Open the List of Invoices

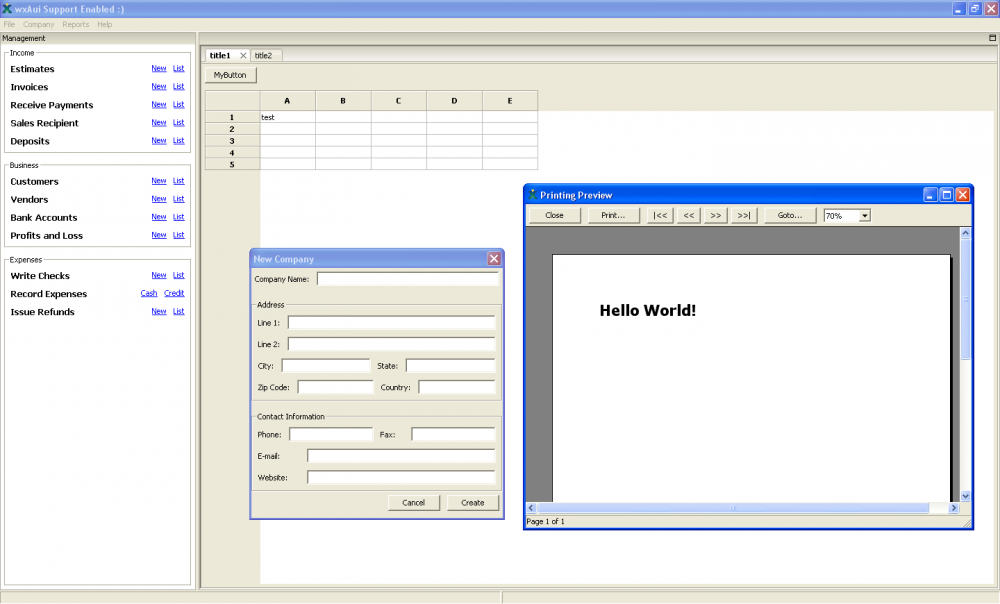click(x=179, y=86)
